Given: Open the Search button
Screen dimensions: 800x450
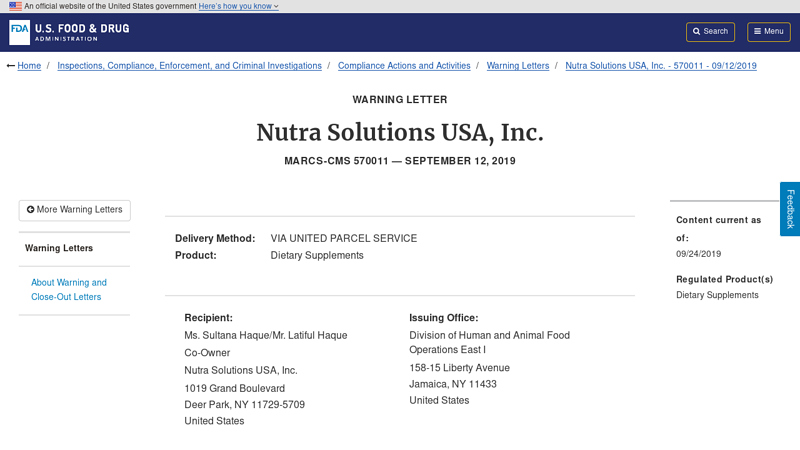Looking at the screenshot, I should point(710,32).
